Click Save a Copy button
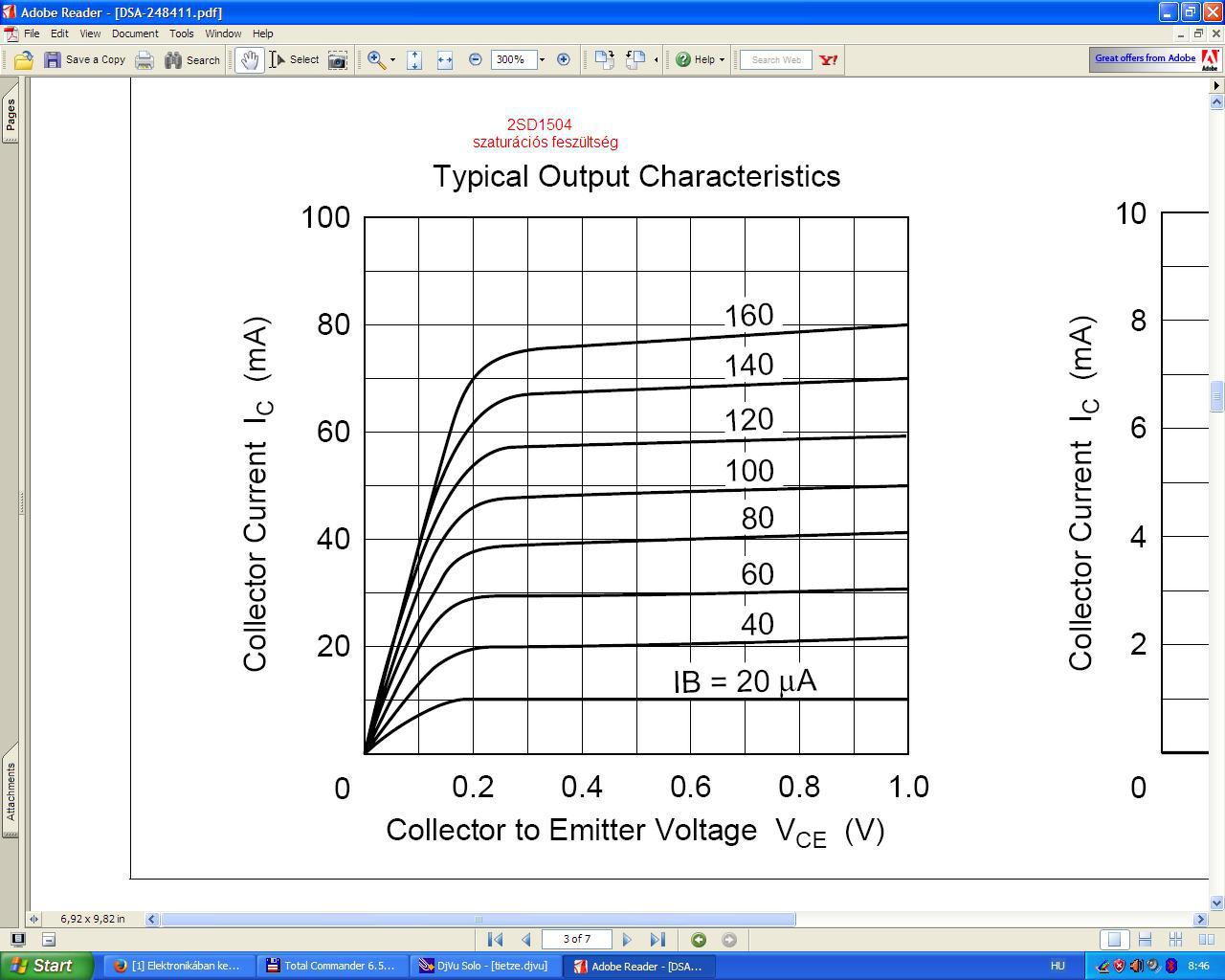Image resolution: width=1225 pixels, height=980 pixels. pos(85,59)
